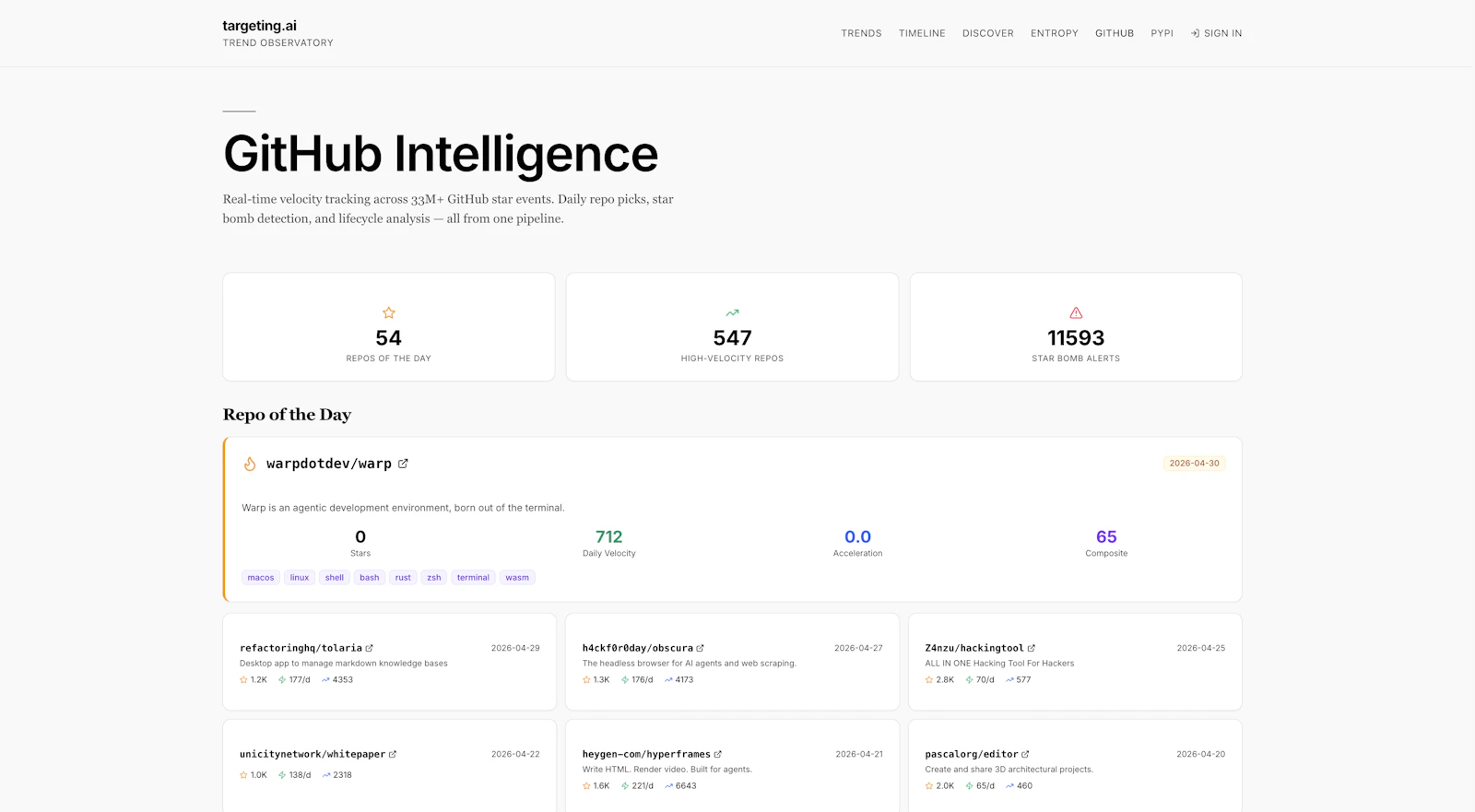Open pascalorg/editor repository
The image size is (1475, 812).
[972, 754]
